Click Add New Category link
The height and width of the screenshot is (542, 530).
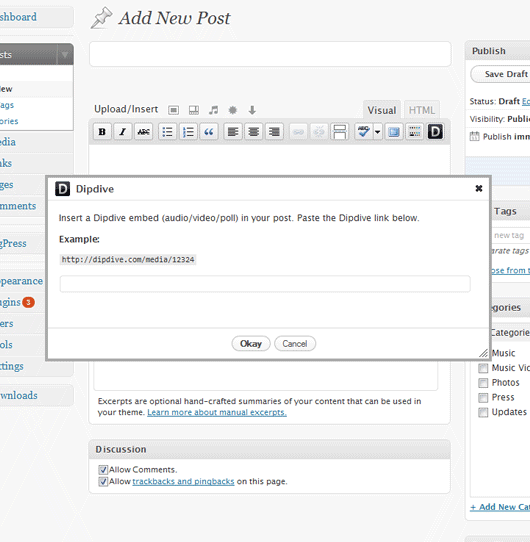click(500, 507)
